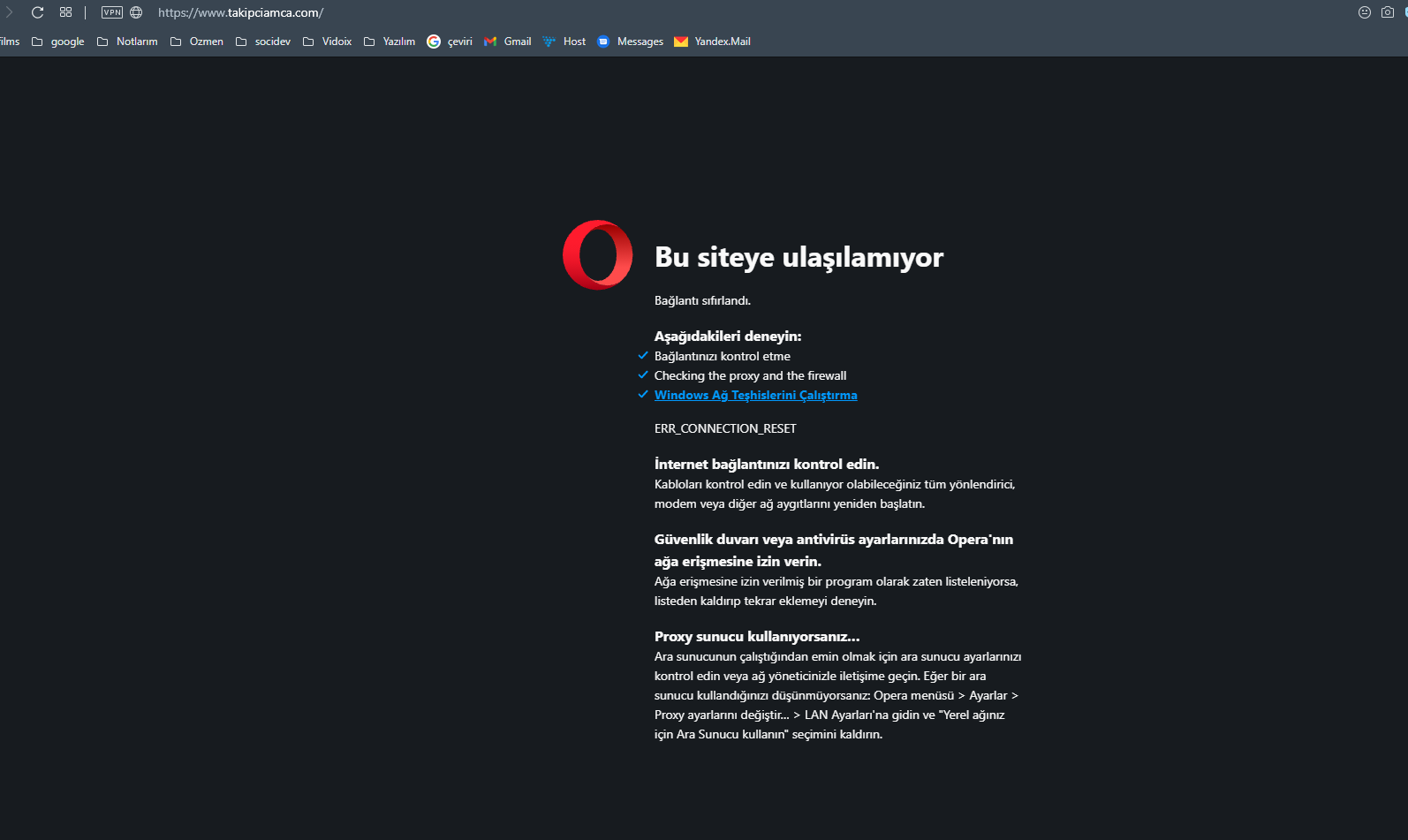The height and width of the screenshot is (840, 1408).
Task: Open the Gmail bookmark
Action: 508,42
